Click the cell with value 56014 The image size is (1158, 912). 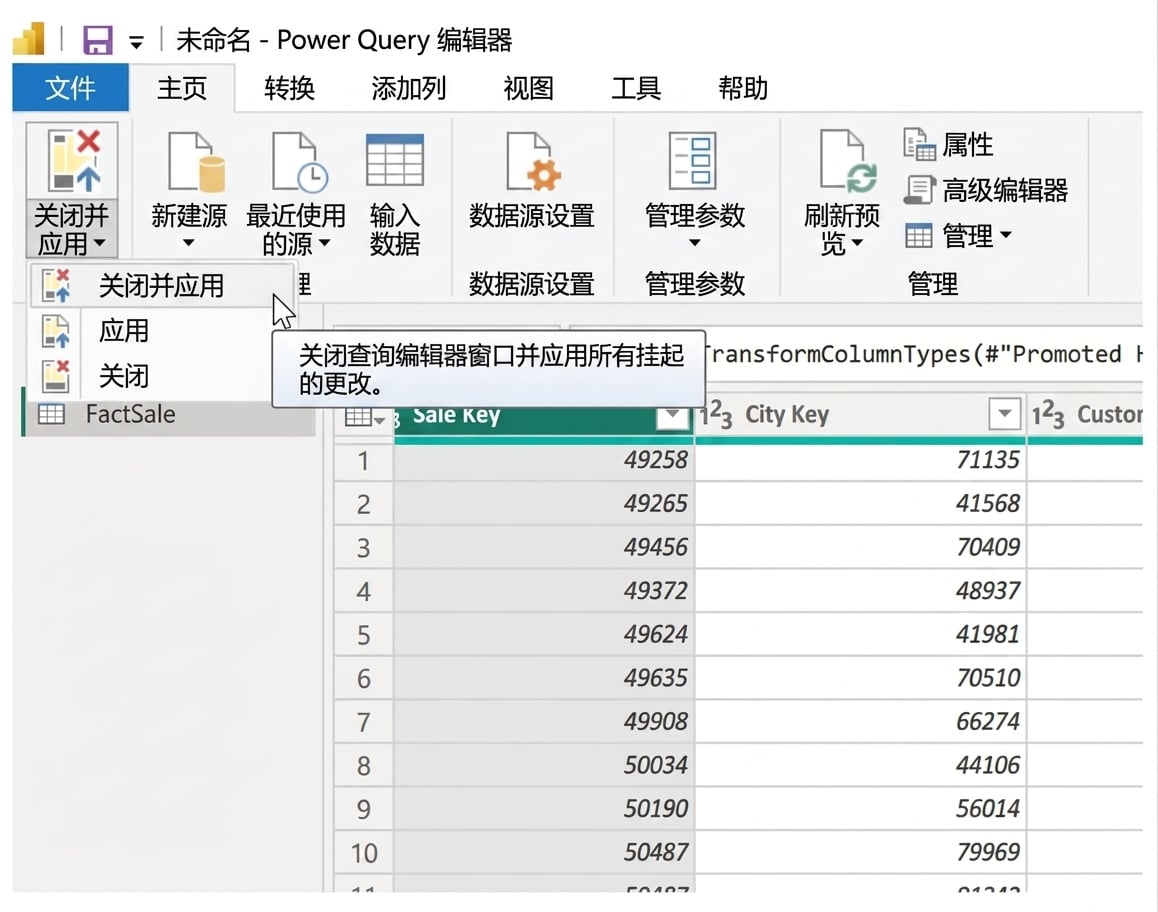(x=860, y=809)
